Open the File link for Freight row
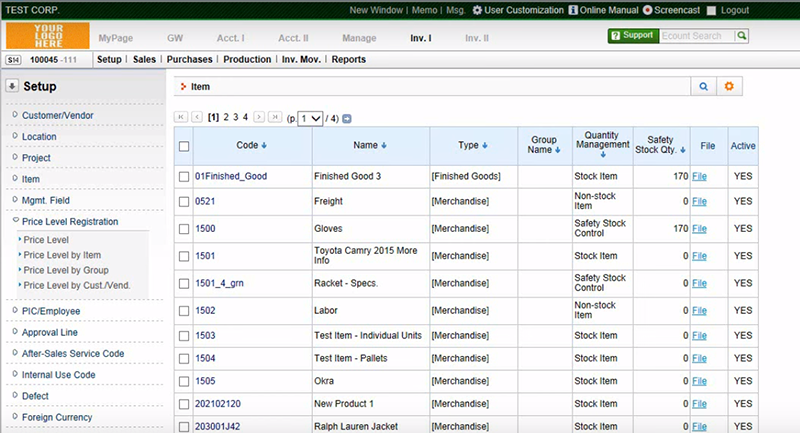Screen dimensions: 800x433 (700, 202)
